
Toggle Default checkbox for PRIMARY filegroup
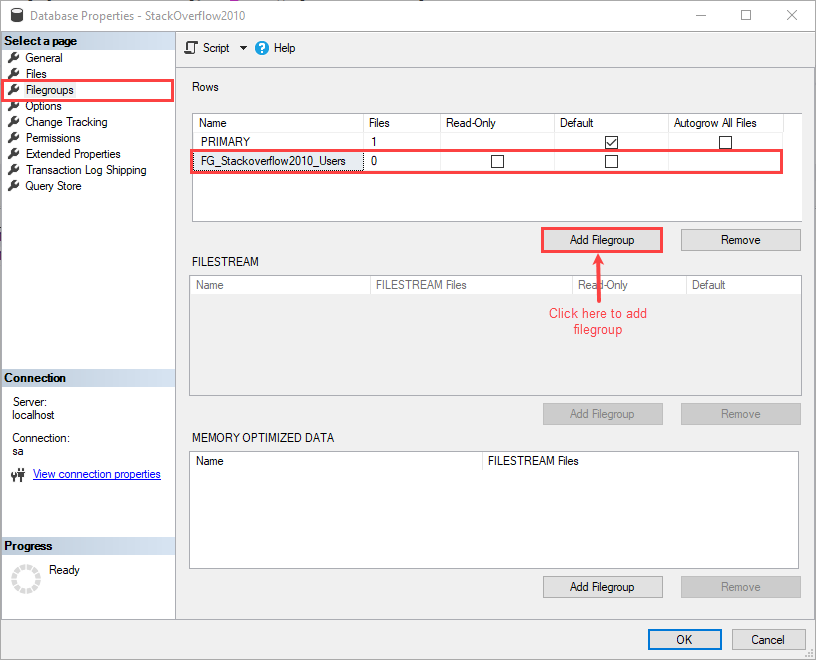pyautogui.click(x=611, y=142)
